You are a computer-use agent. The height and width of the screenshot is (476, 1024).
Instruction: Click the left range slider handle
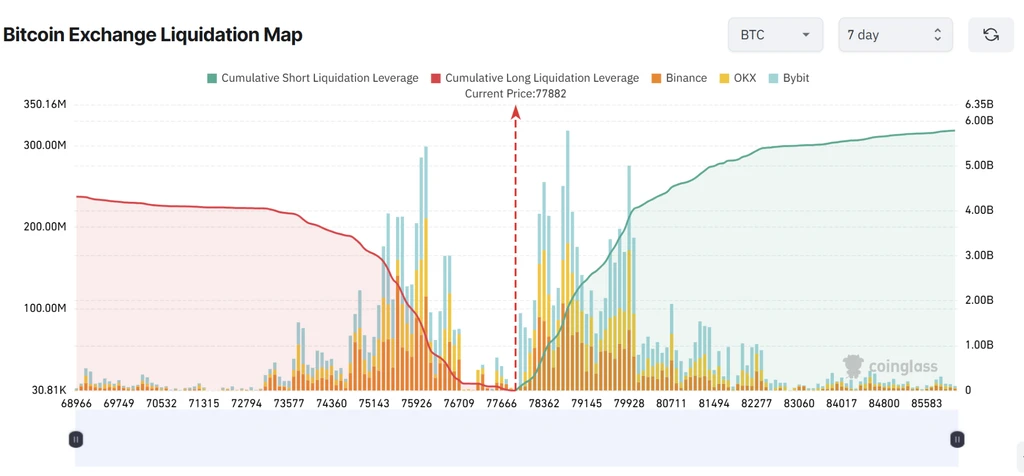coord(76,439)
